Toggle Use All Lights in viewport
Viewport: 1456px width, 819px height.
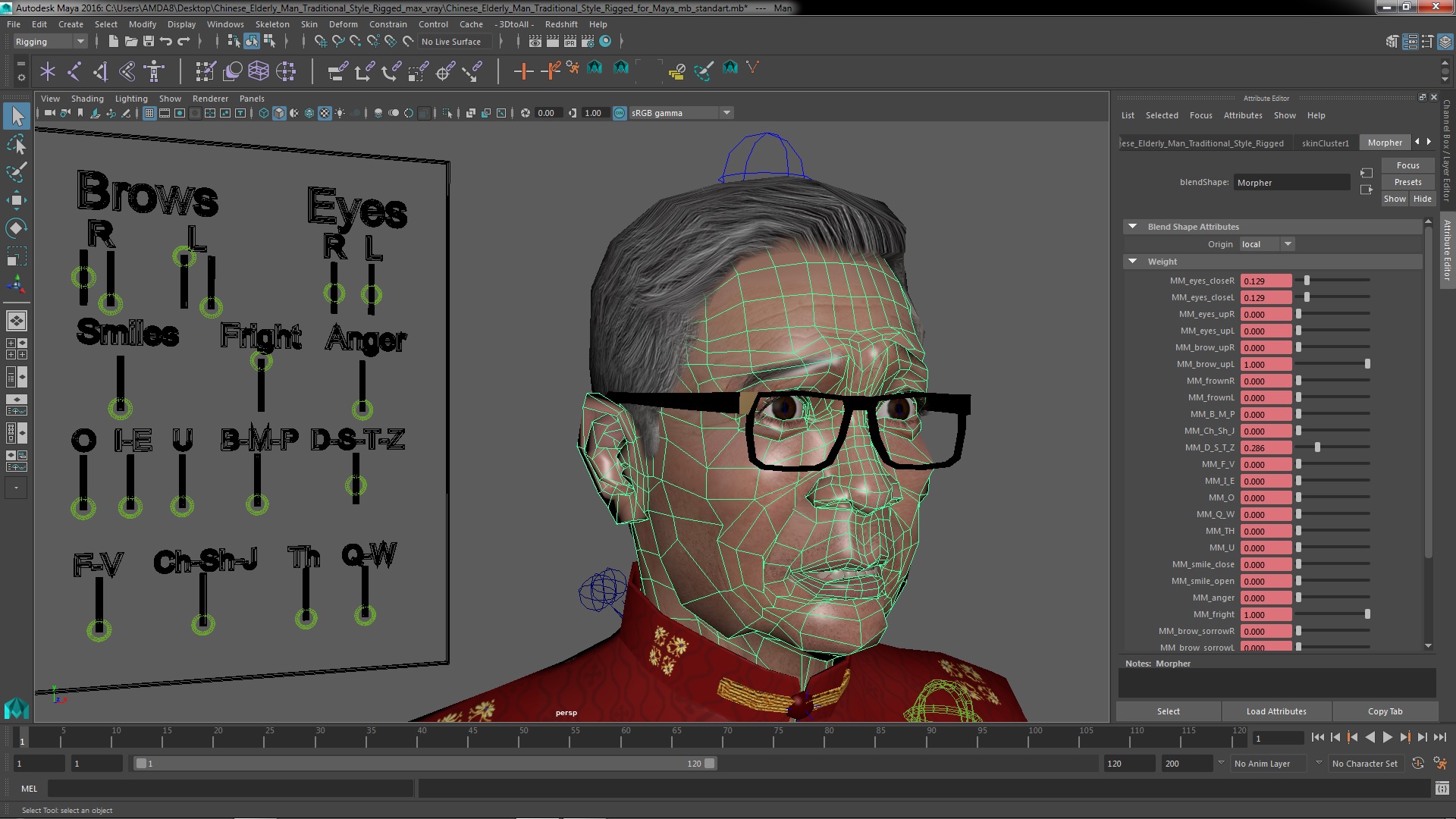[340, 113]
